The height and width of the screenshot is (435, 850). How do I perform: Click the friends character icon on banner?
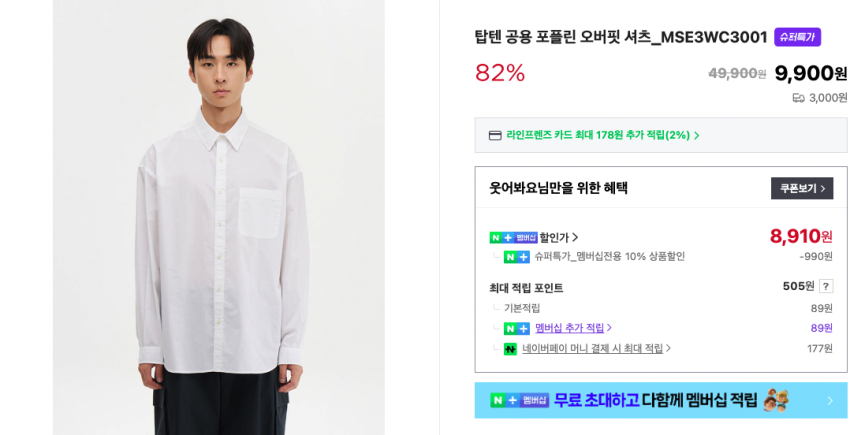[775, 400]
